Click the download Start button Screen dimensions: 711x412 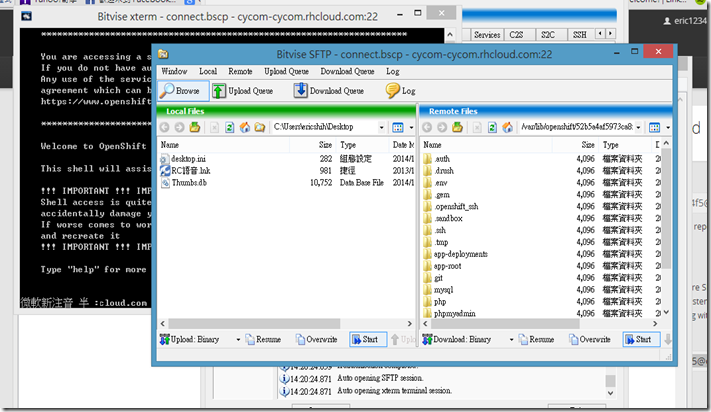coord(641,339)
